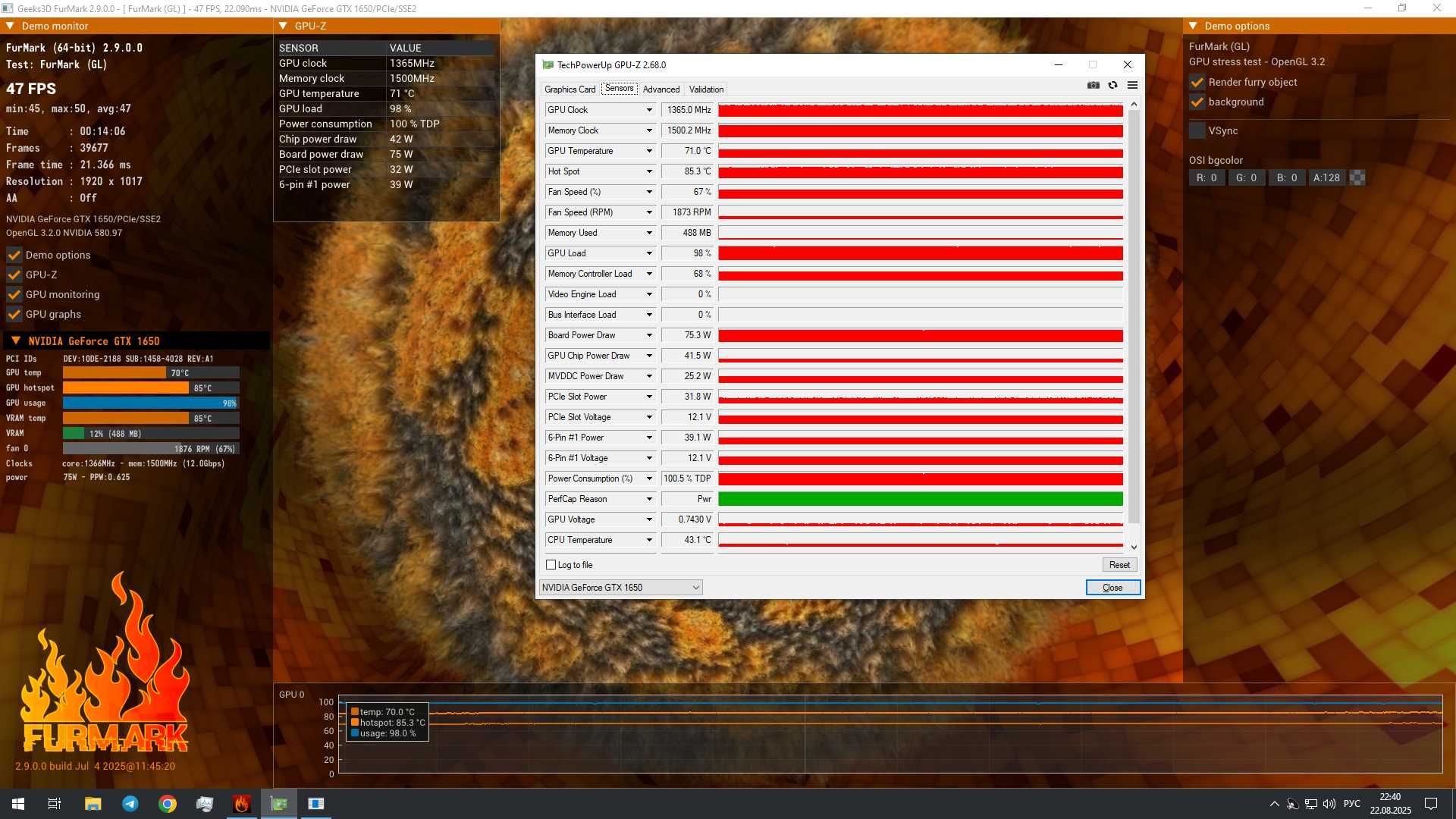Viewport: 1456px width, 819px height.
Task: Click the Reset button in GPU-Z
Action: [x=1119, y=565]
